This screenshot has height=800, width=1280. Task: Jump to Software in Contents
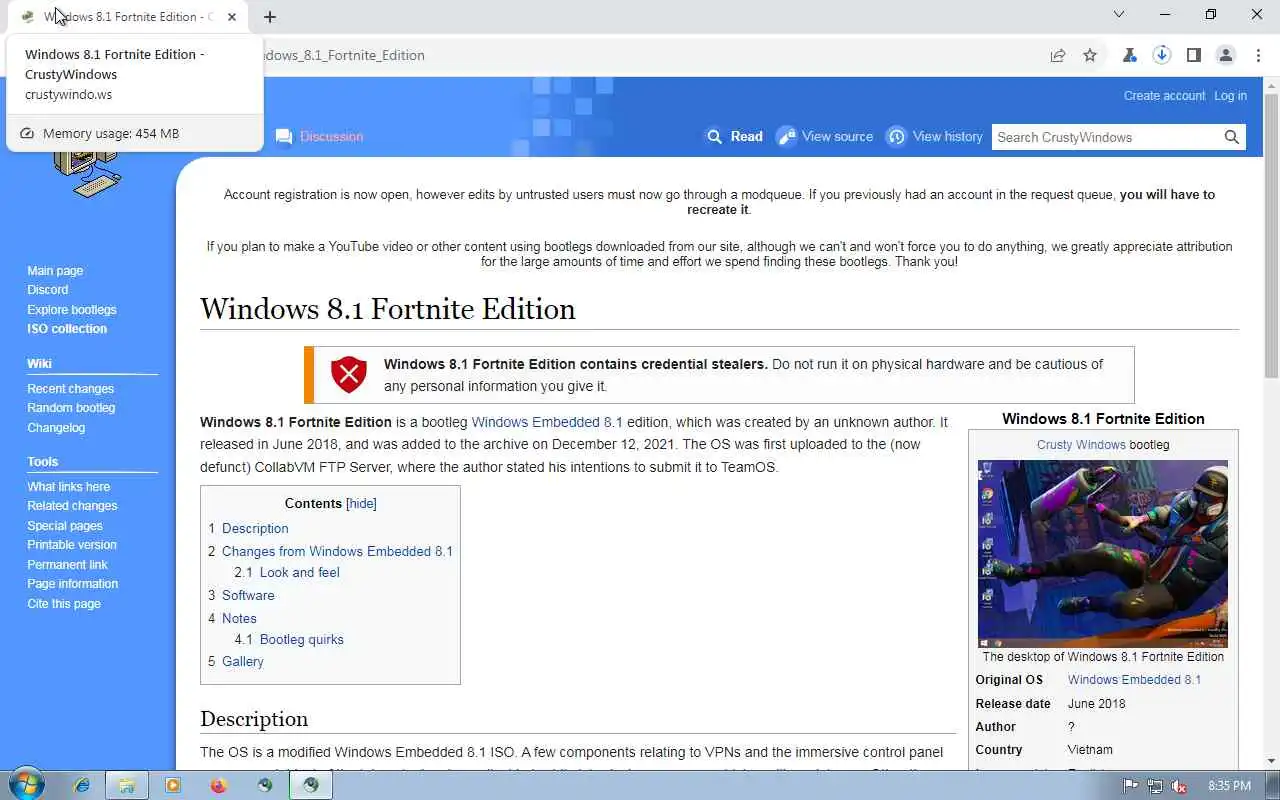click(248, 595)
